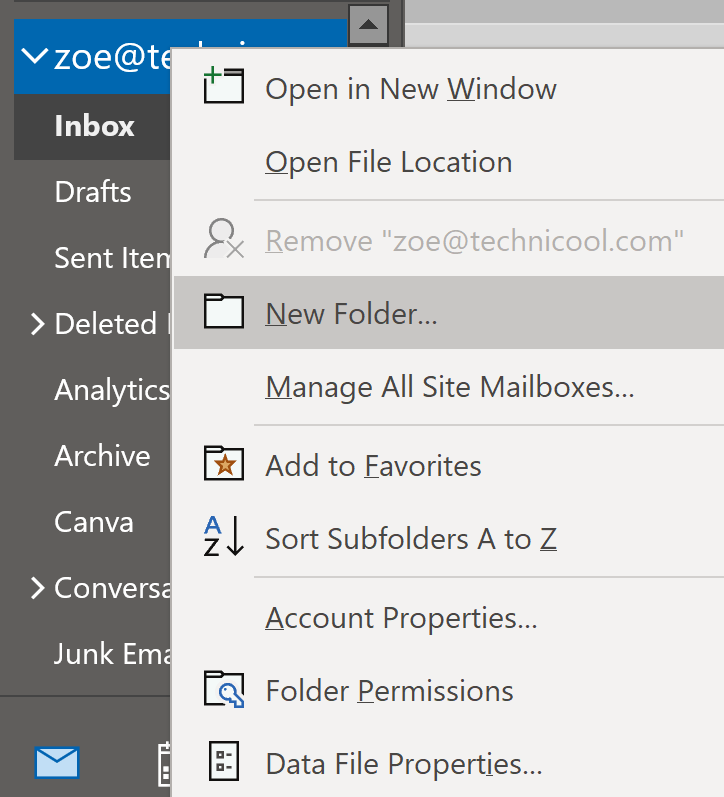Click the Remove account person icon
724x797 pixels.
[x=223, y=240]
